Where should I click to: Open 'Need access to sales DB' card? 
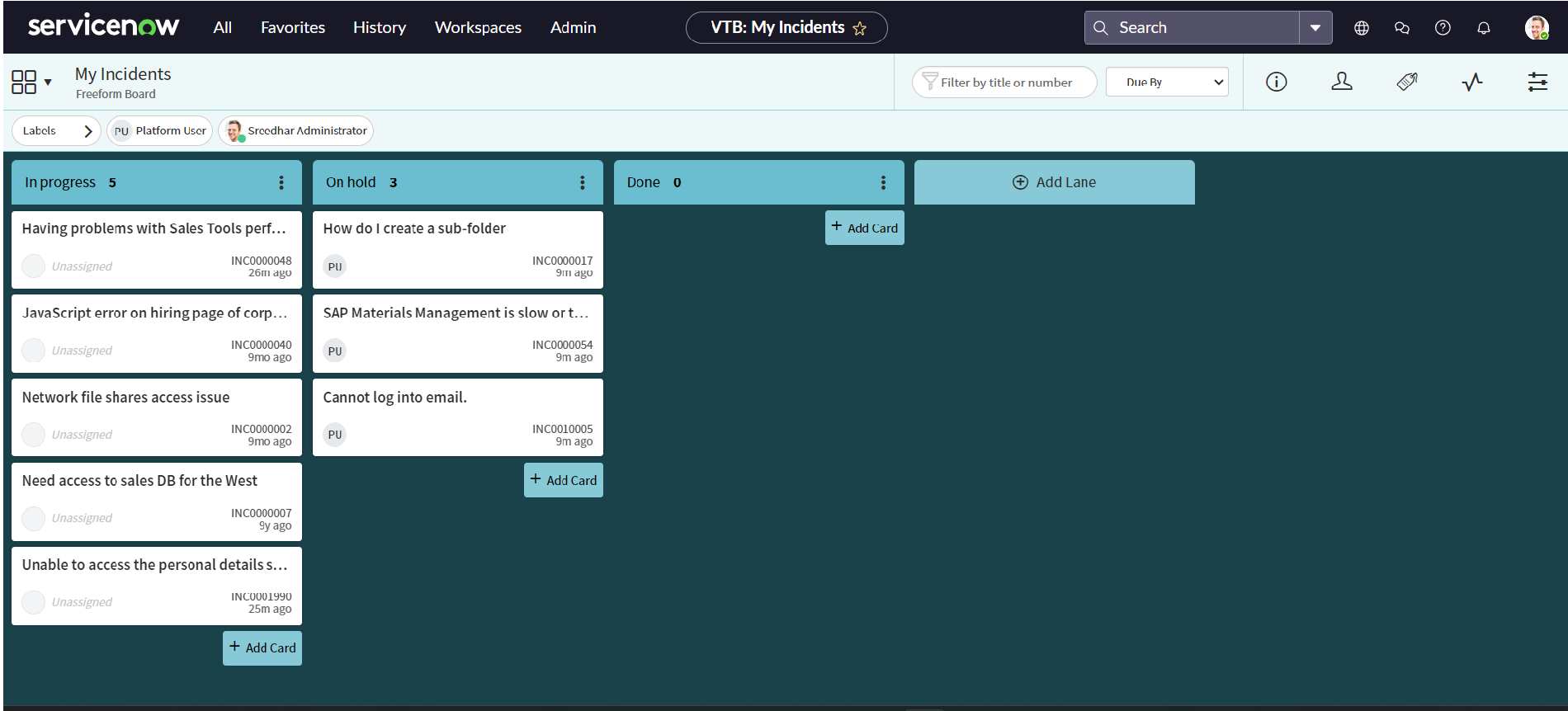click(157, 501)
